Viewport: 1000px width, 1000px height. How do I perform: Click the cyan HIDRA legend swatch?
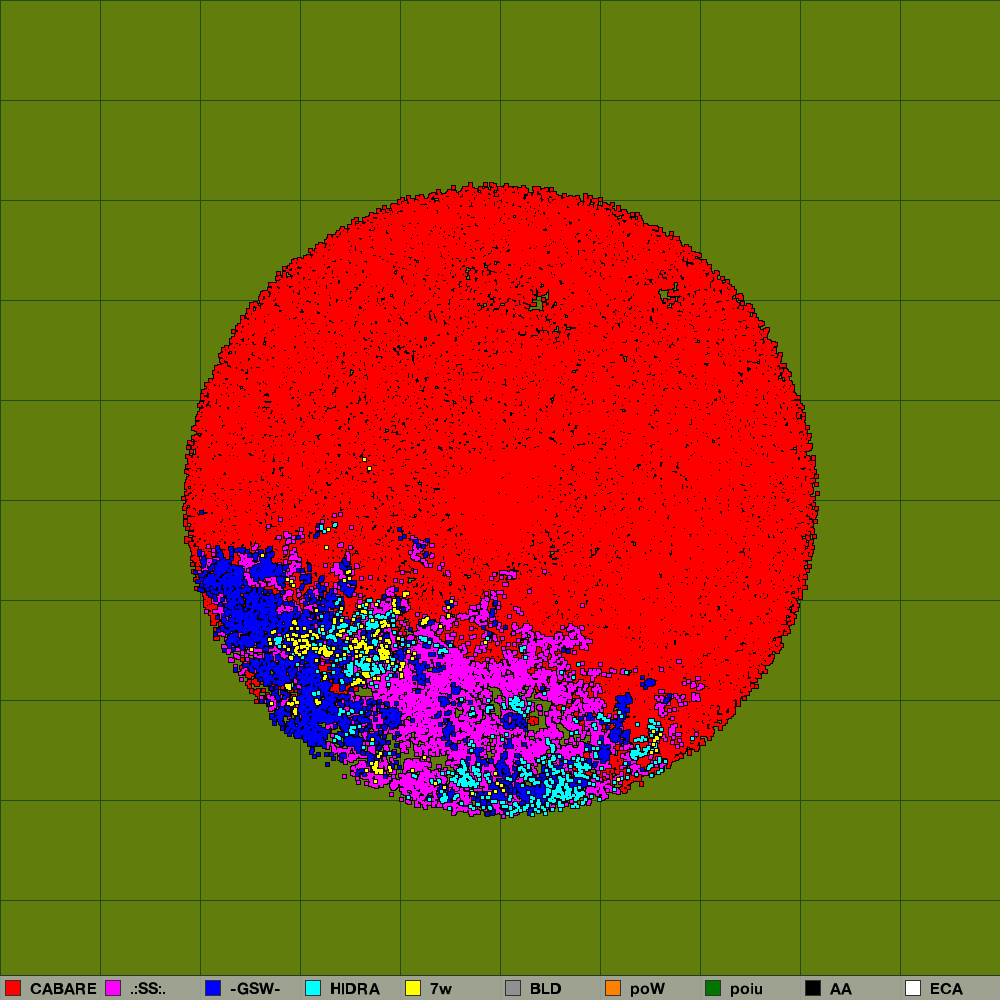[313, 988]
